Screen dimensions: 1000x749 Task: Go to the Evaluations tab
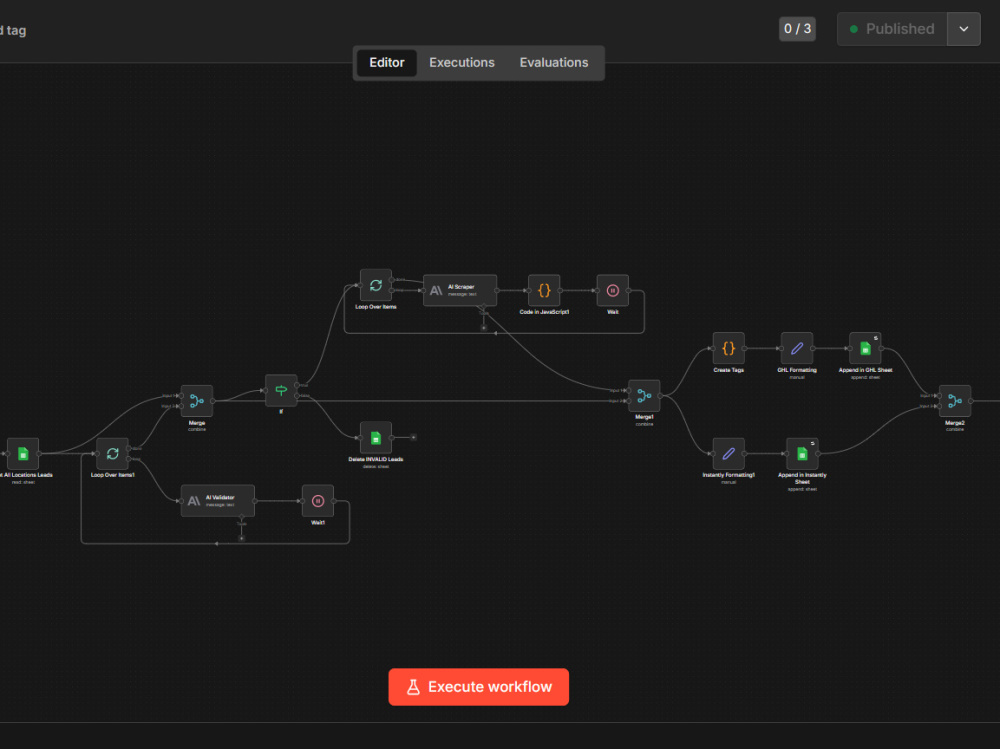tap(554, 63)
